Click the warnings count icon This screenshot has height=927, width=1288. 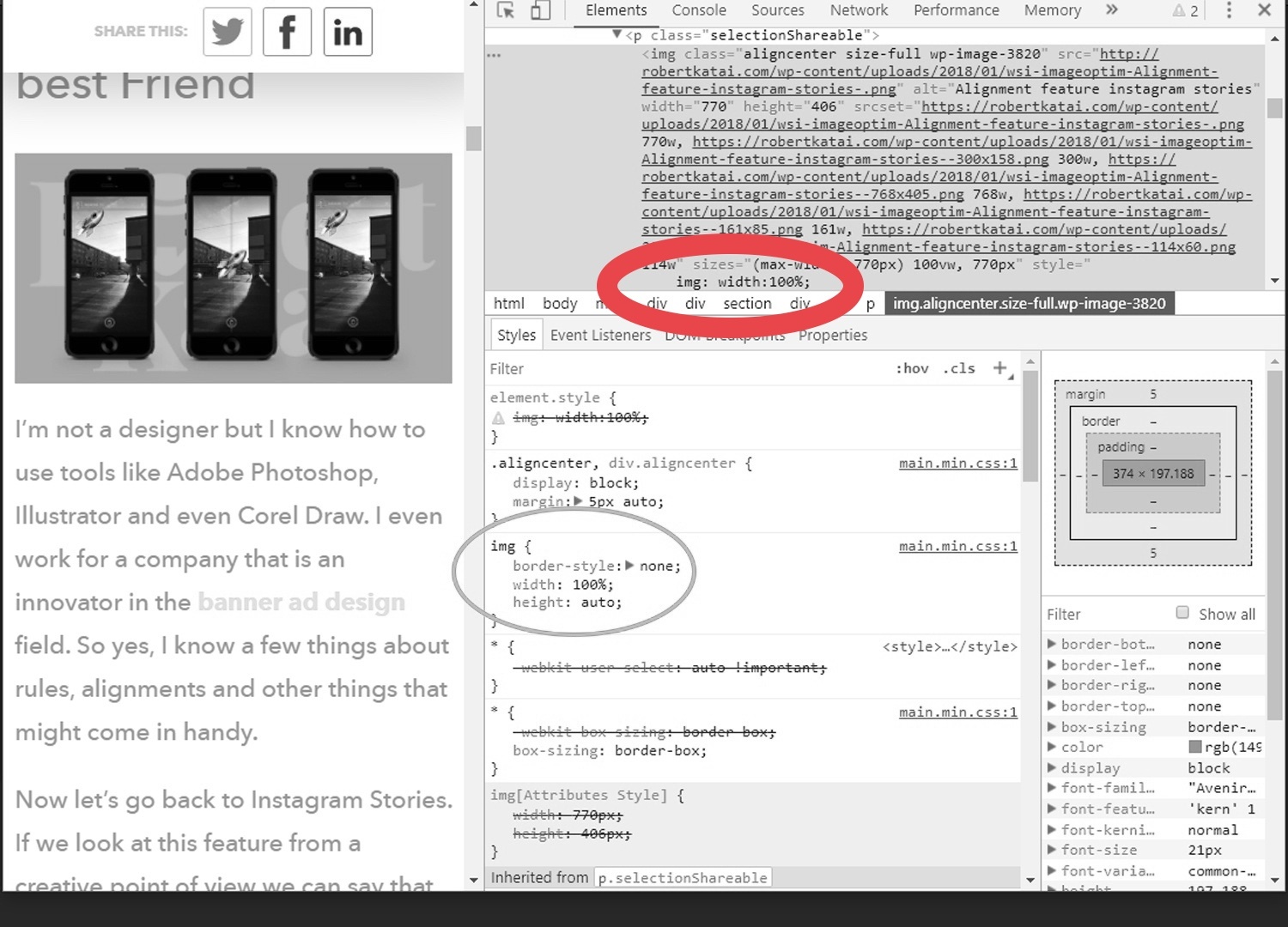coord(1186,11)
